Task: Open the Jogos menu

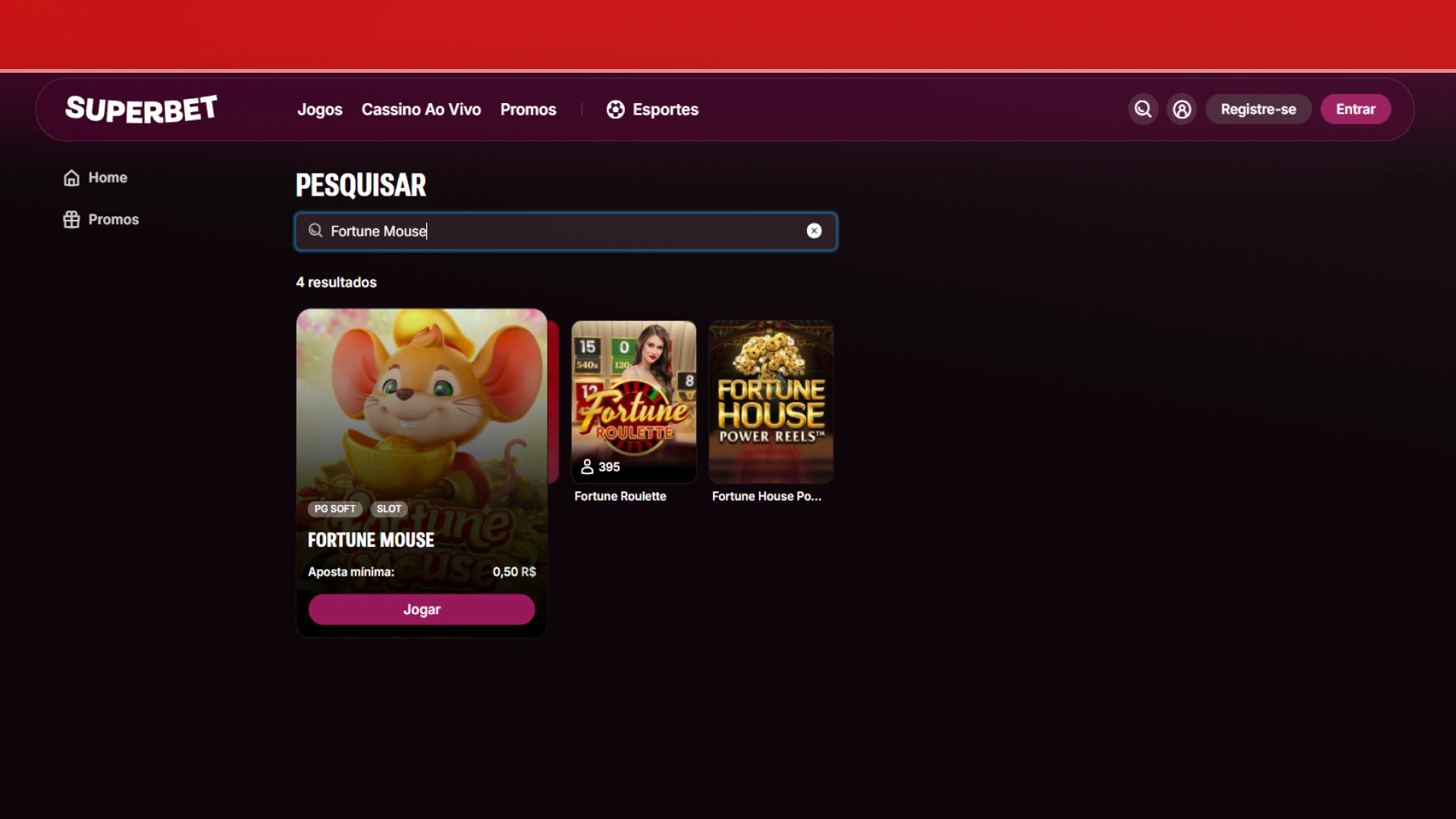Action: click(x=319, y=109)
